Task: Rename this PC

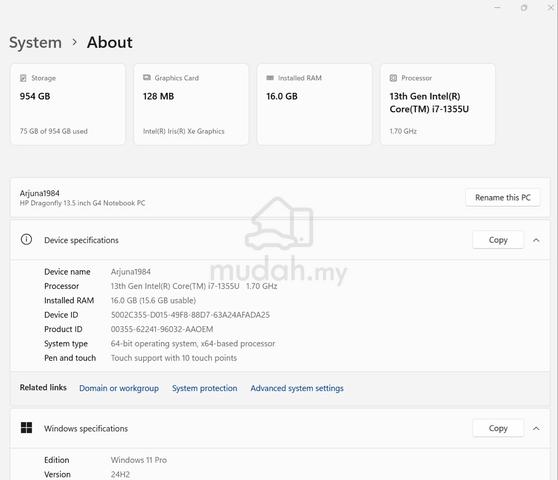Action: (x=502, y=197)
